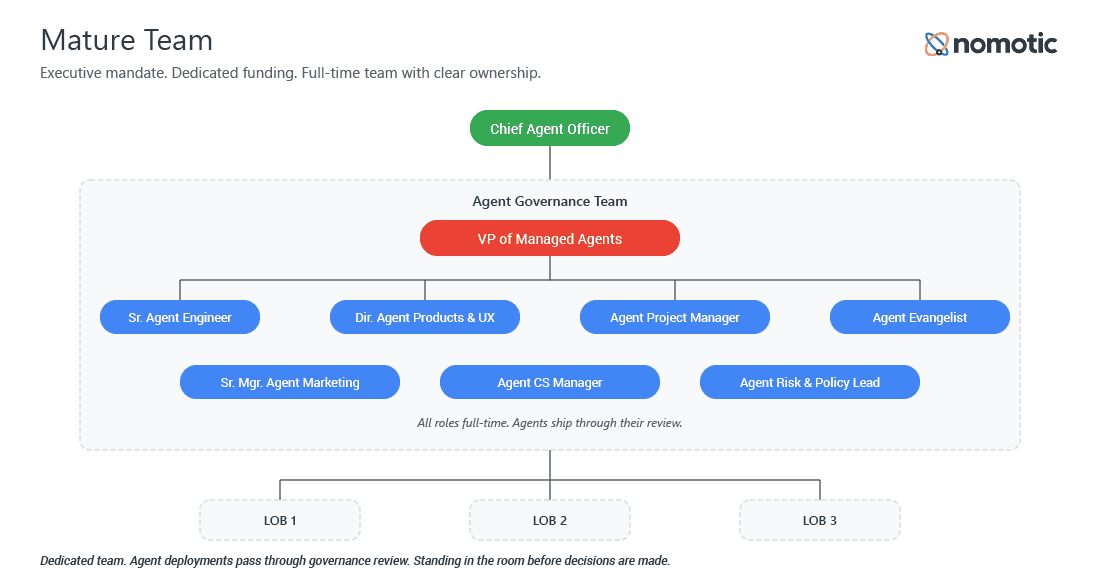The image size is (1100, 580).
Task: Select the Agent Governance Team label
Action: point(550,201)
